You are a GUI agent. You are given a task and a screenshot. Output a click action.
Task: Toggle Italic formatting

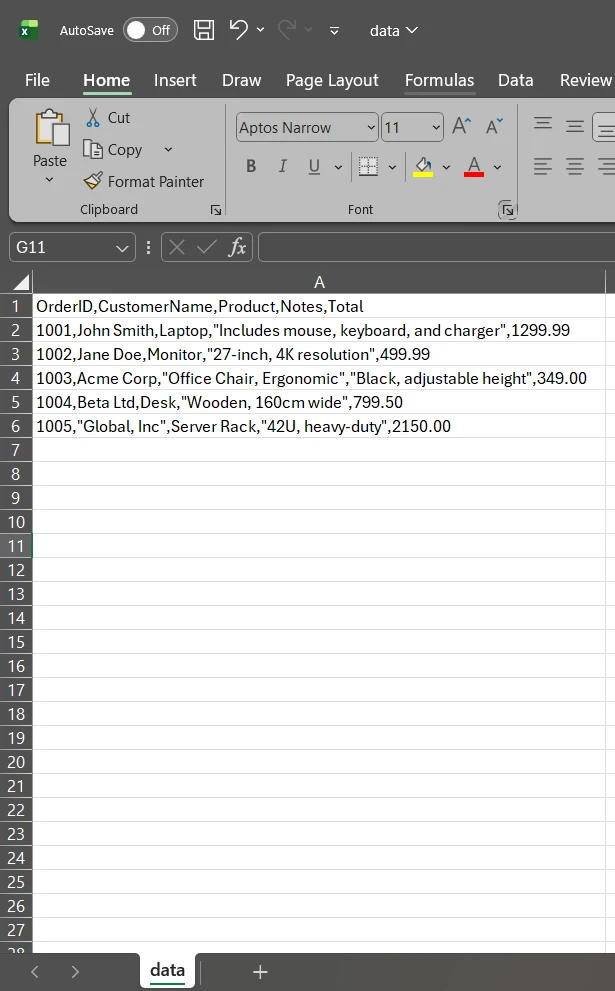pyautogui.click(x=283, y=166)
